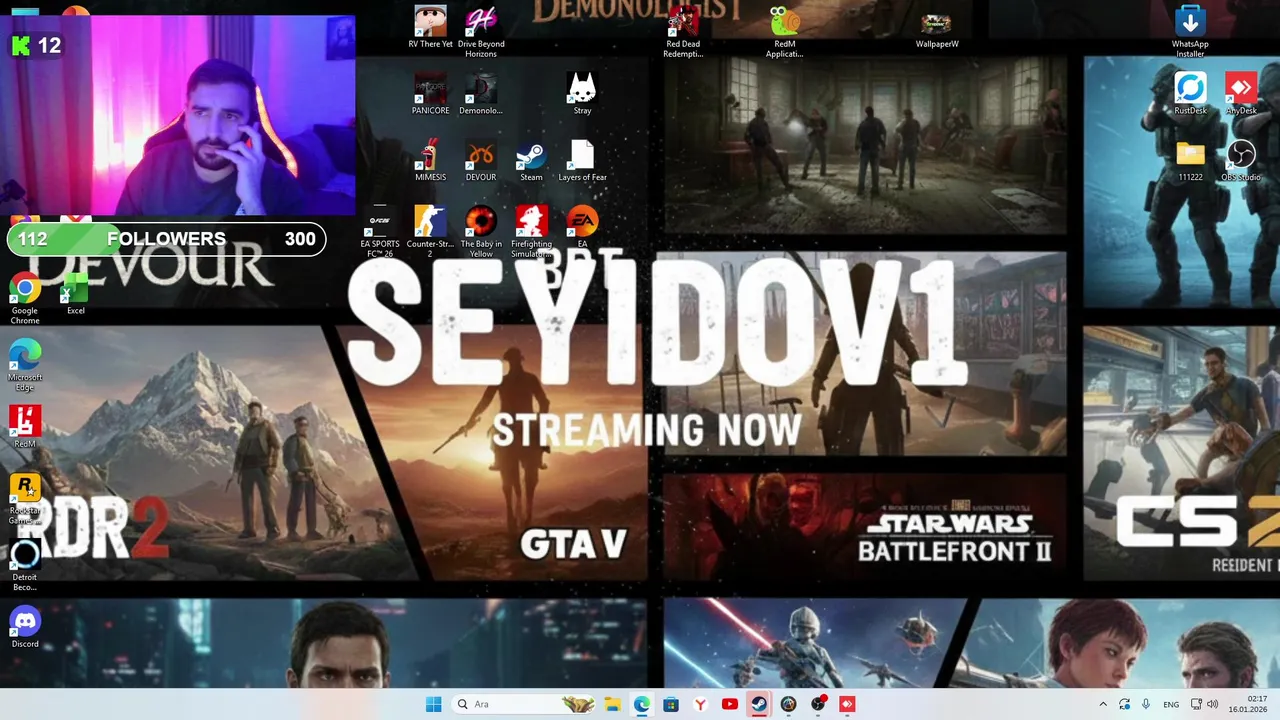Open the RV There Yet desktop shortcut

point(430,27)
